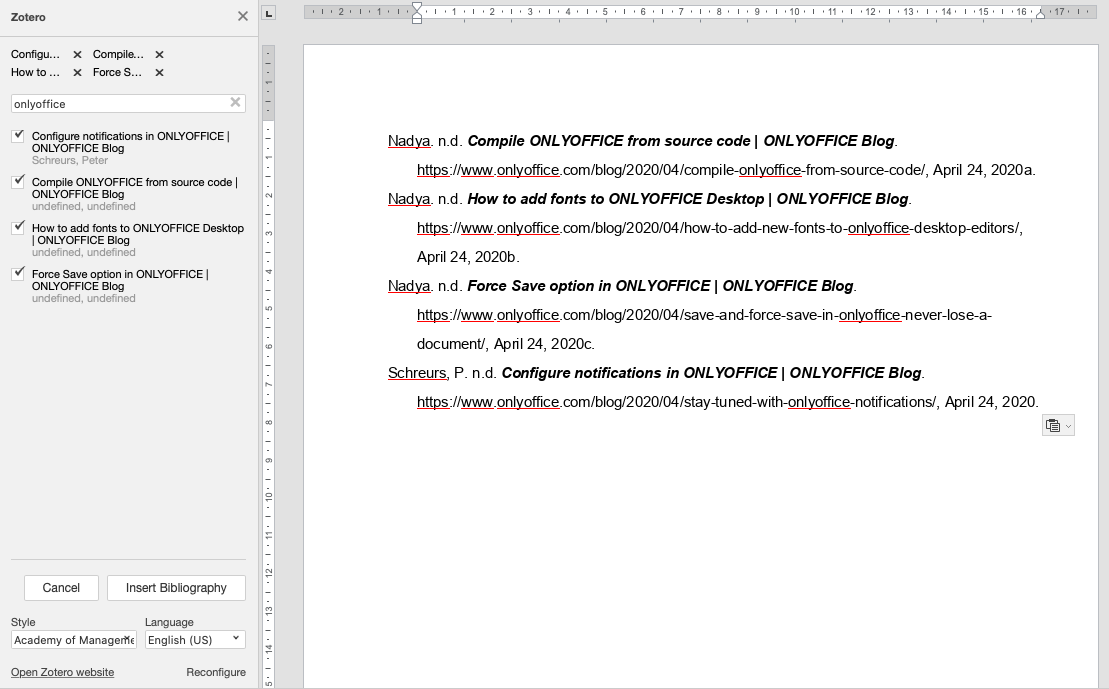Screen dimensions: 1109x689
Task: Click the vertical ruler top margin handle
Action: (269, 120)
